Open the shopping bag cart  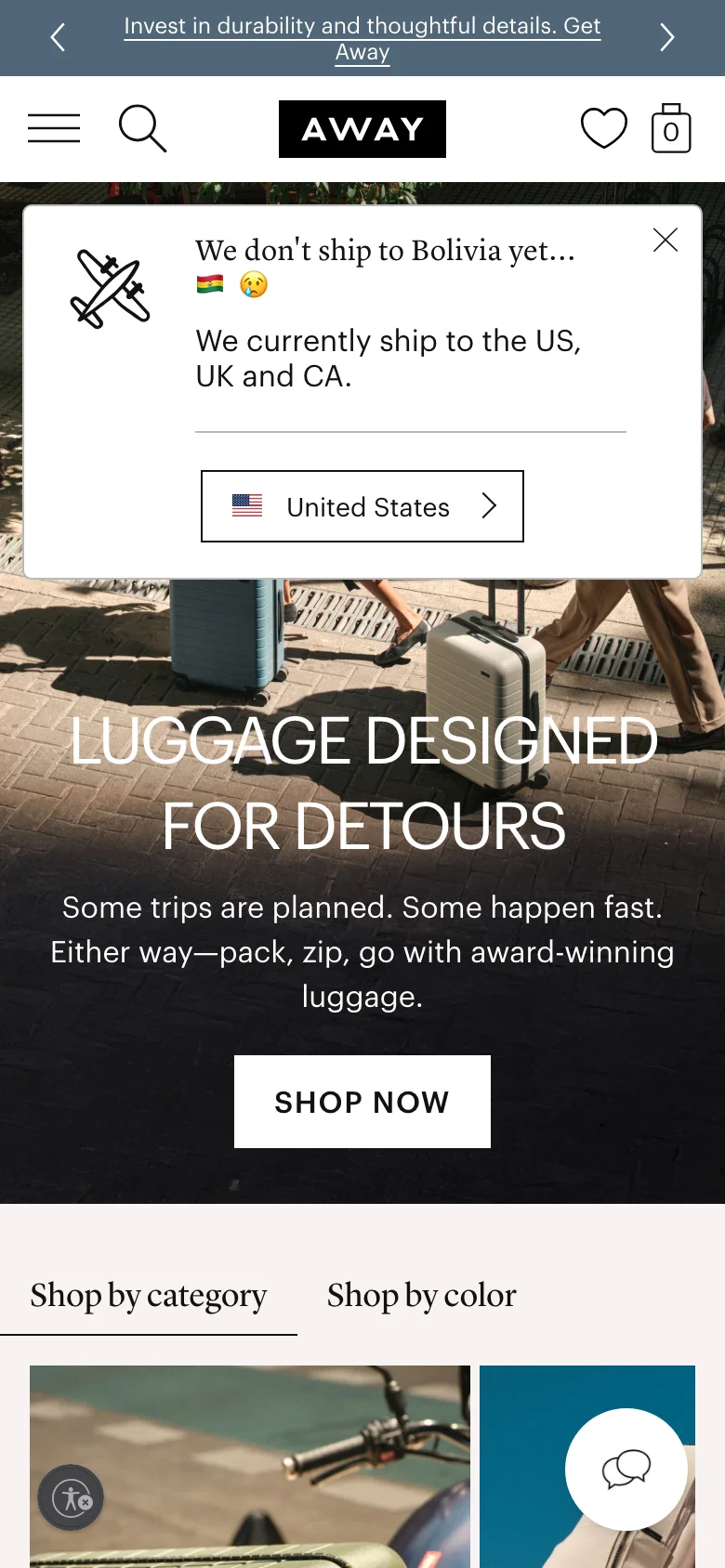[x=671, y=128]
